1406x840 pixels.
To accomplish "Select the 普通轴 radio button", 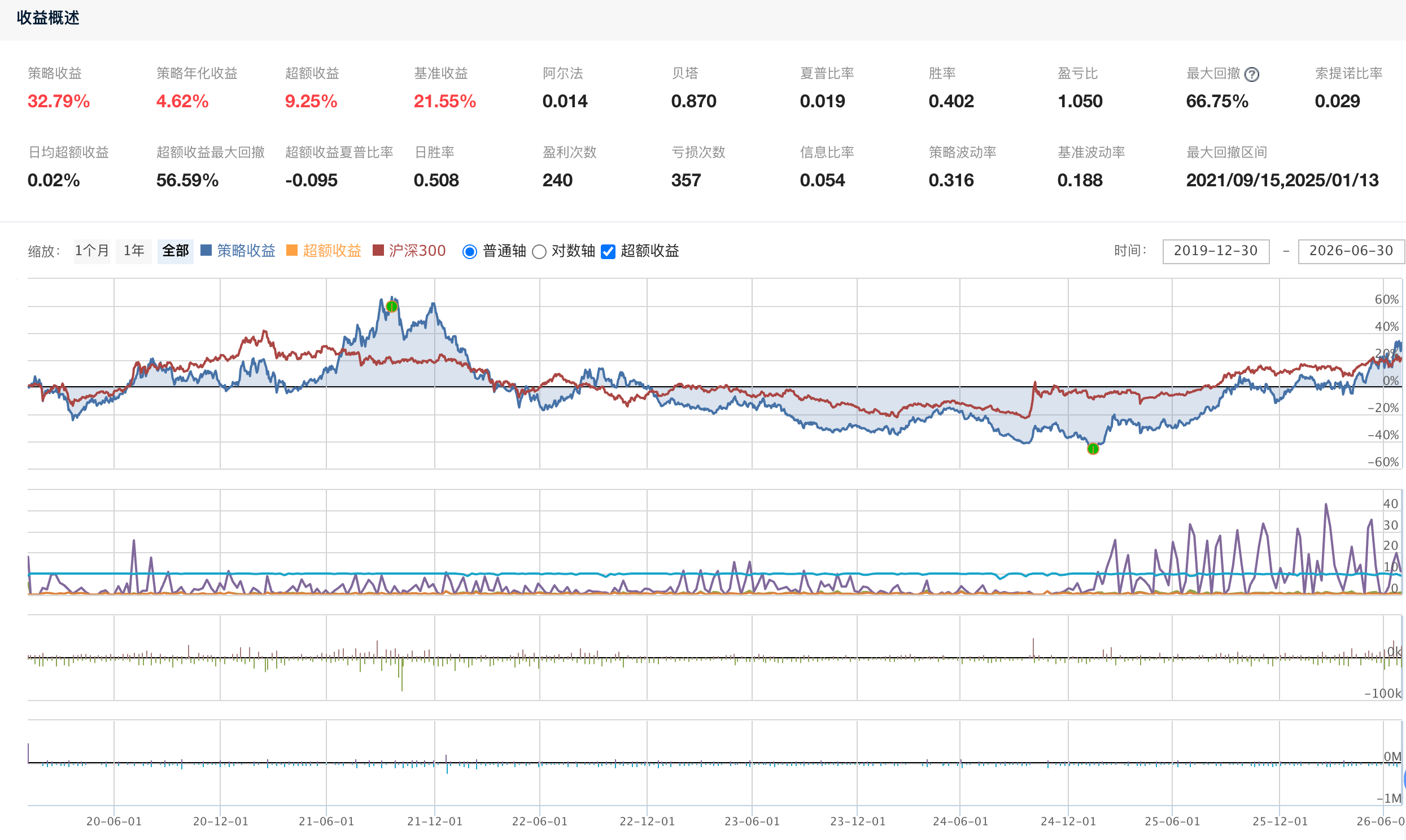I will coord(469,251).
